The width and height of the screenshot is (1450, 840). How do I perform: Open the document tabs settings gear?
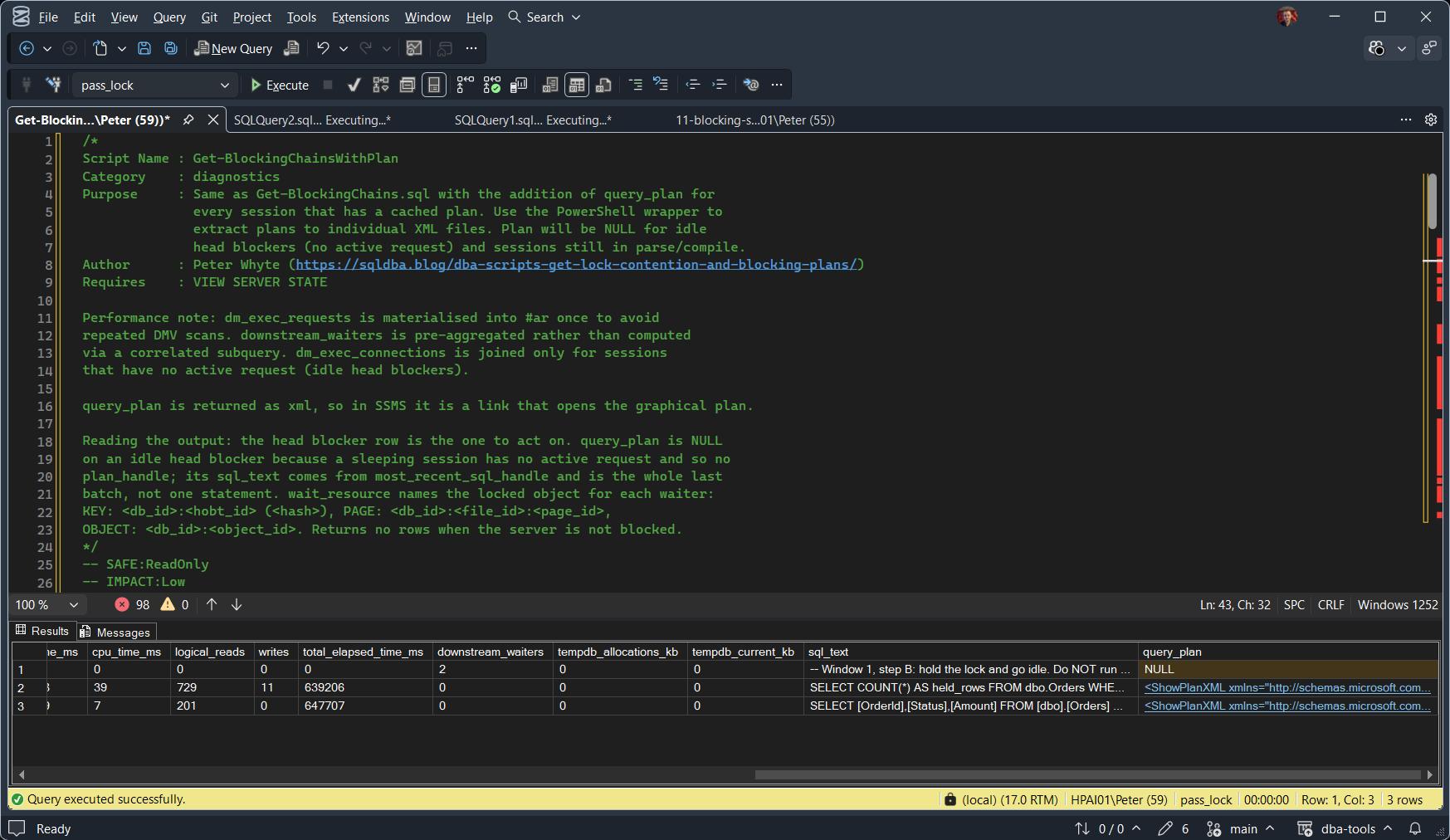[x=1431, y=120]
